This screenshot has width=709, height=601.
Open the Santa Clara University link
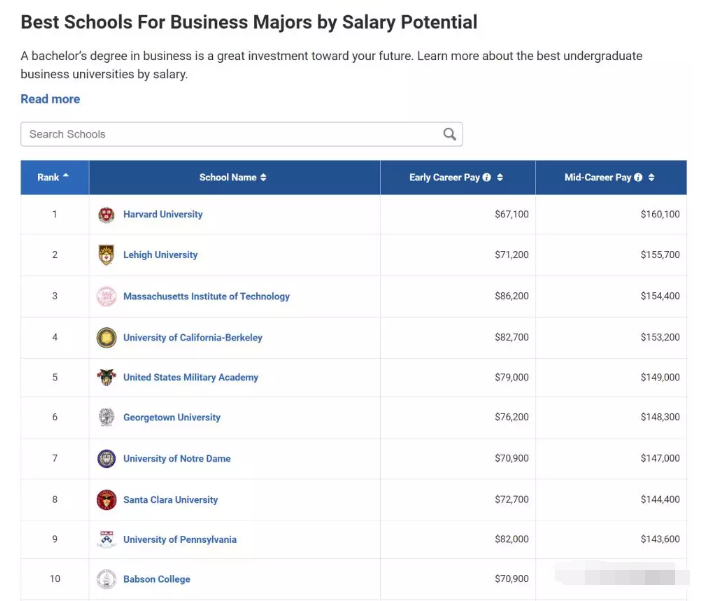point(170,500)
